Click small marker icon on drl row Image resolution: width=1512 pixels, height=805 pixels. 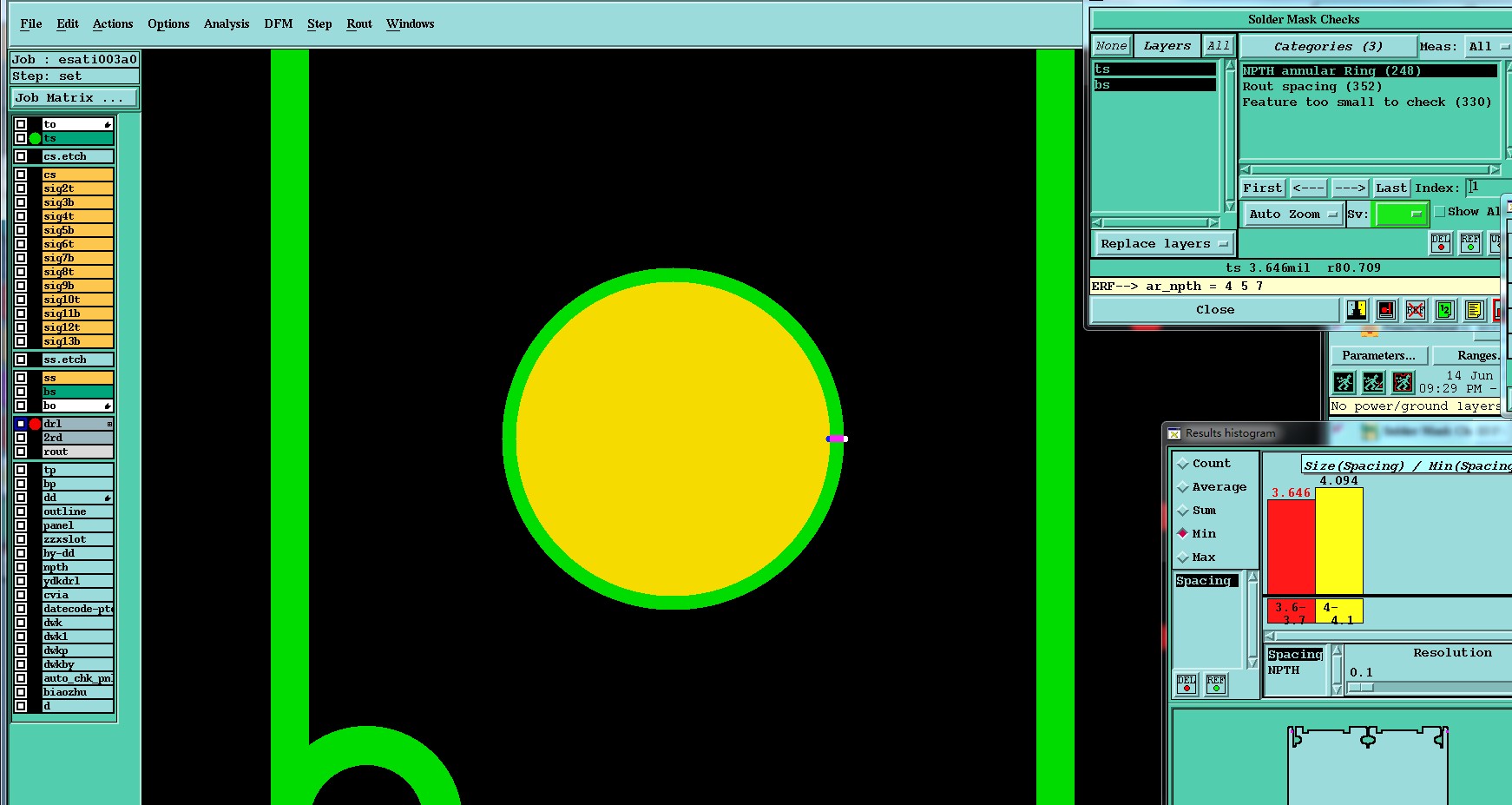coord(109,424)
